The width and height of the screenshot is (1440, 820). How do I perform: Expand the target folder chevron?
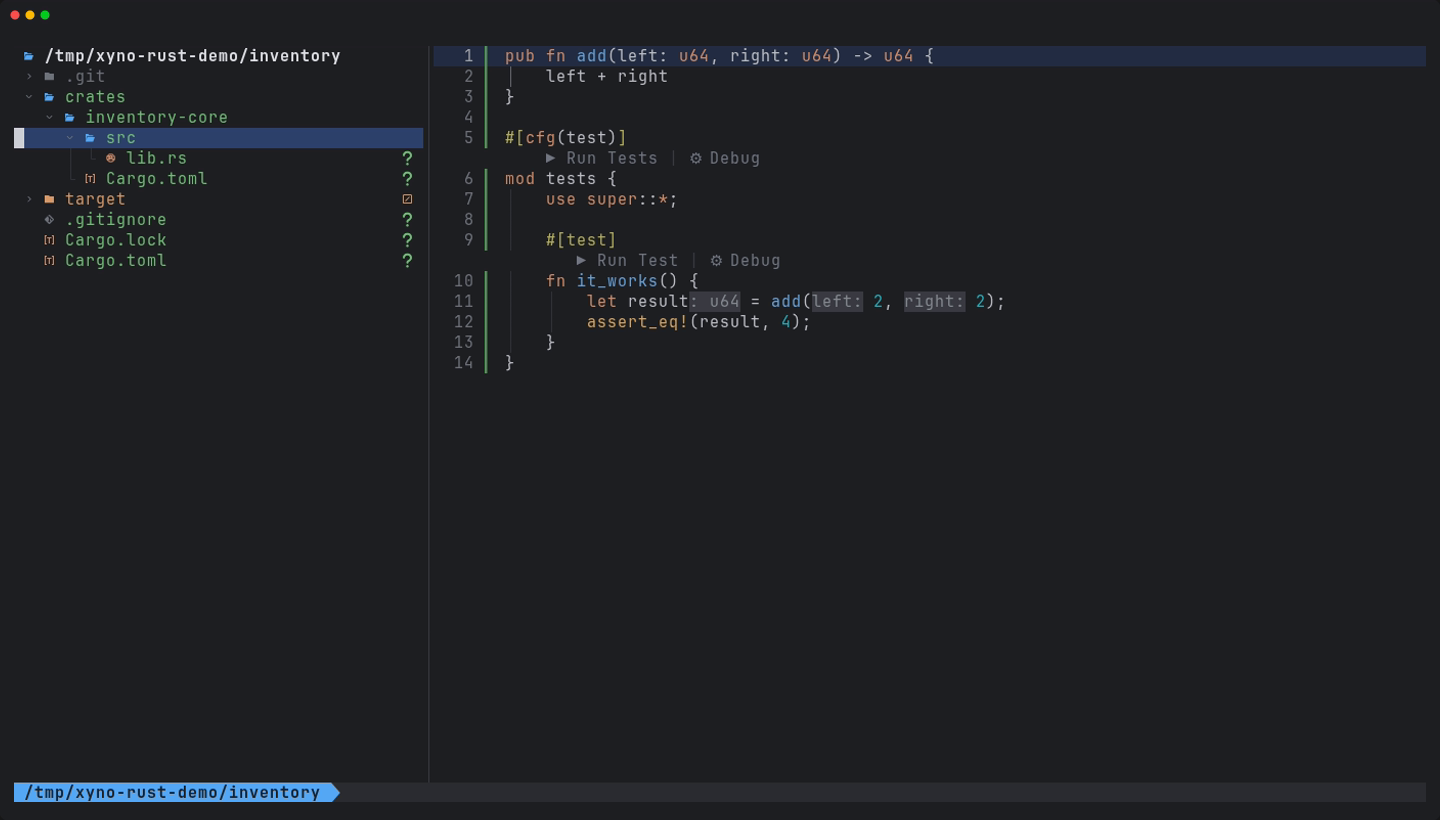click(29, 199)
